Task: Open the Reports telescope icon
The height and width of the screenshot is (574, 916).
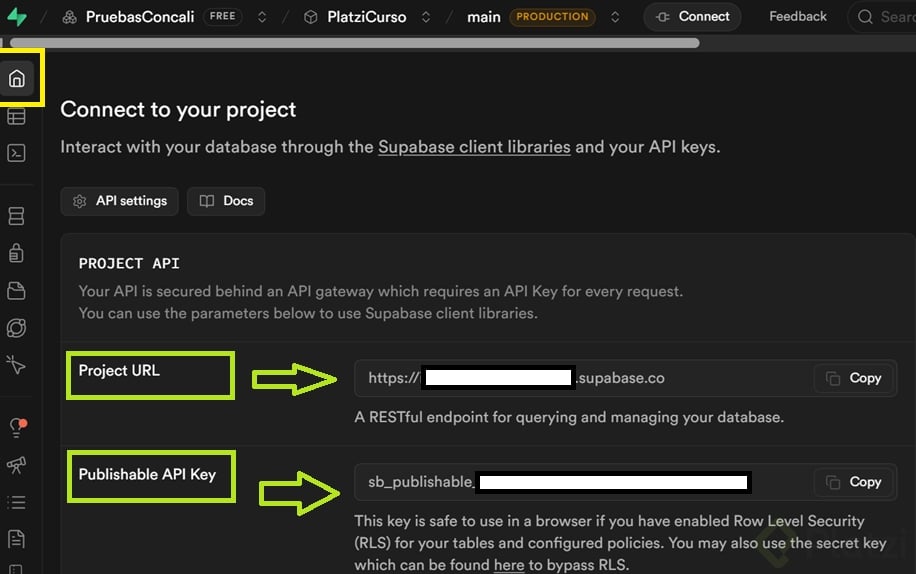Action: (16, 465)
